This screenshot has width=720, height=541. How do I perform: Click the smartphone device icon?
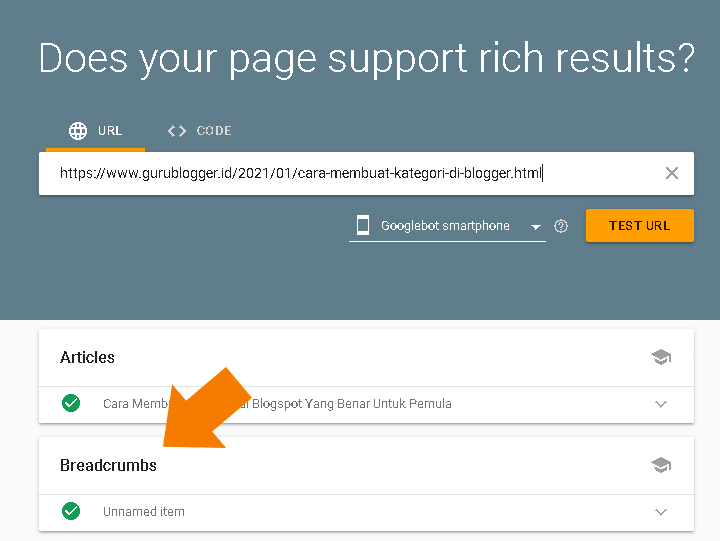(363, 226)
